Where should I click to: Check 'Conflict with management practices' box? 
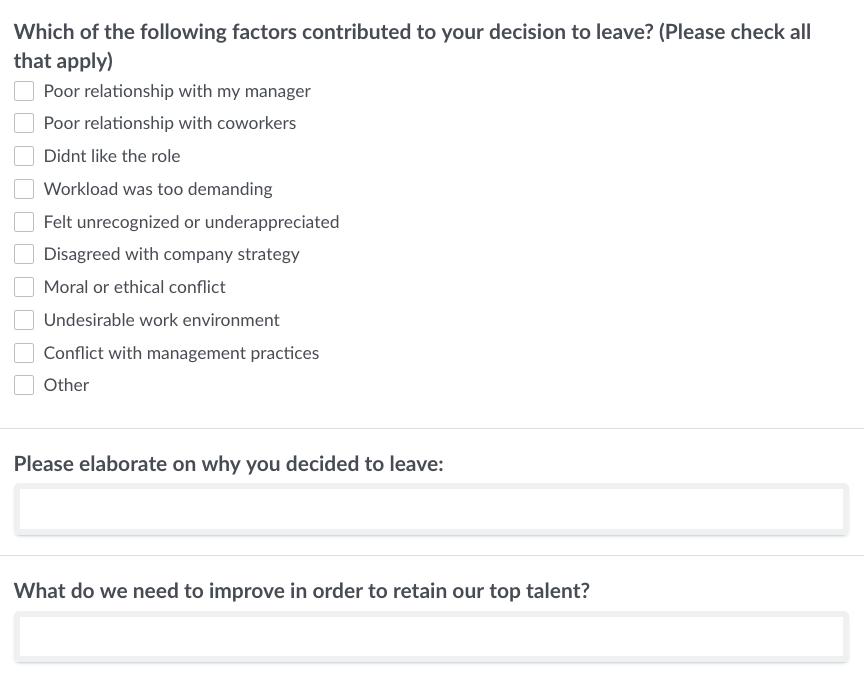pyautogui.click(x=24, y=353)
